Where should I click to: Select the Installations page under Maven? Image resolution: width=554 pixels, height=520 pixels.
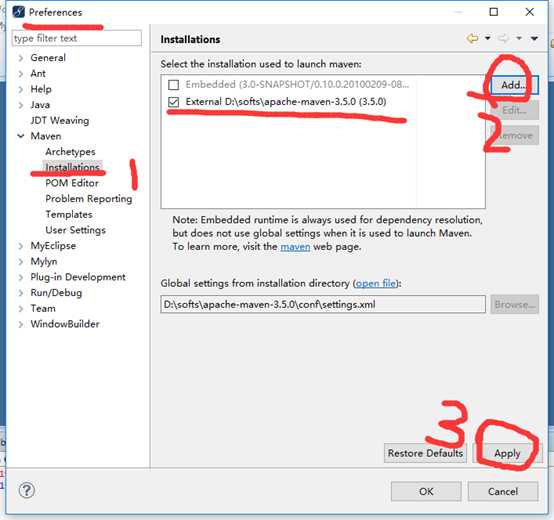pos(72,167)
